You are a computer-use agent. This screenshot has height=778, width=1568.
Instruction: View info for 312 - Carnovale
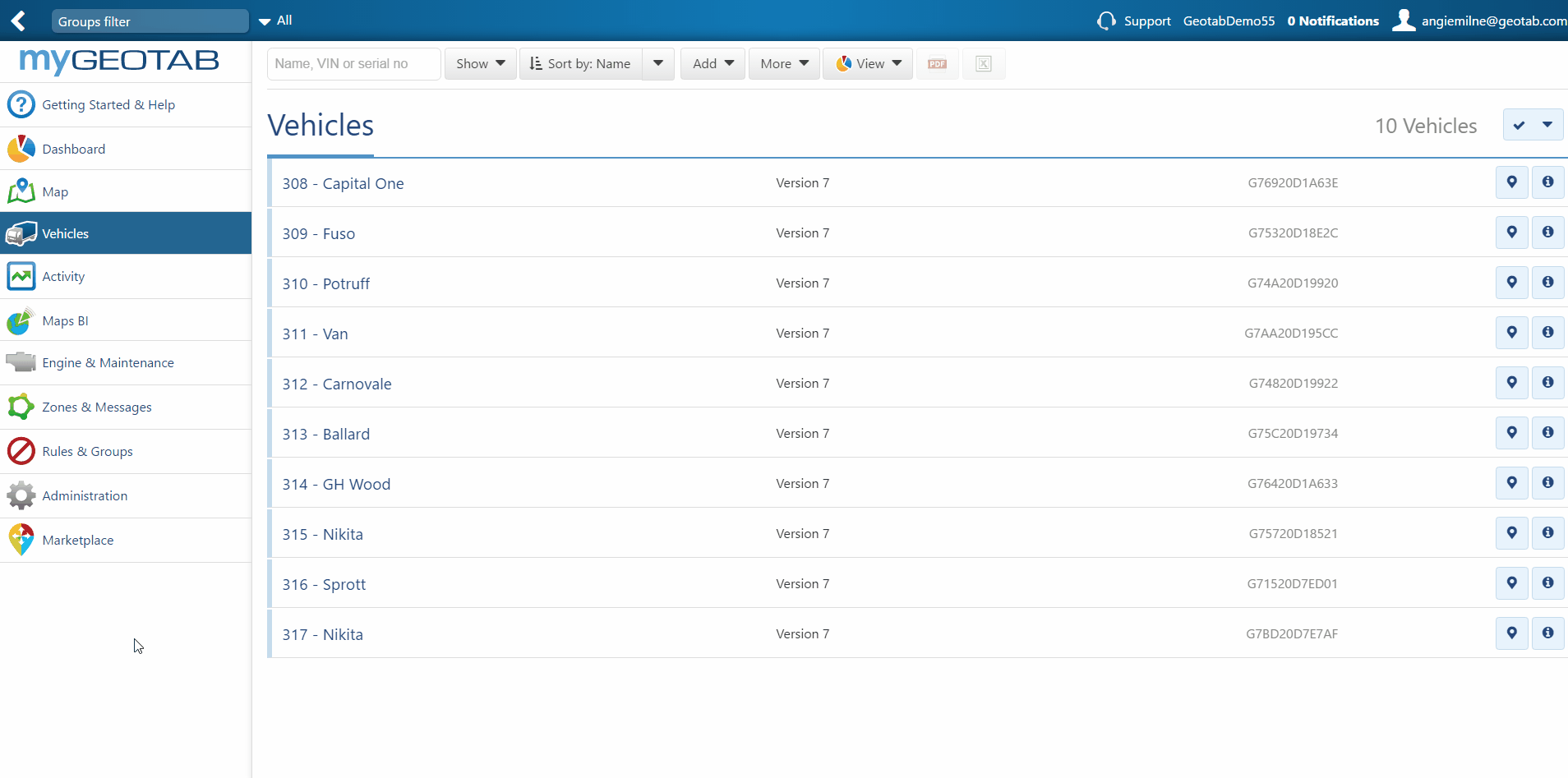tap(1548, 383)
